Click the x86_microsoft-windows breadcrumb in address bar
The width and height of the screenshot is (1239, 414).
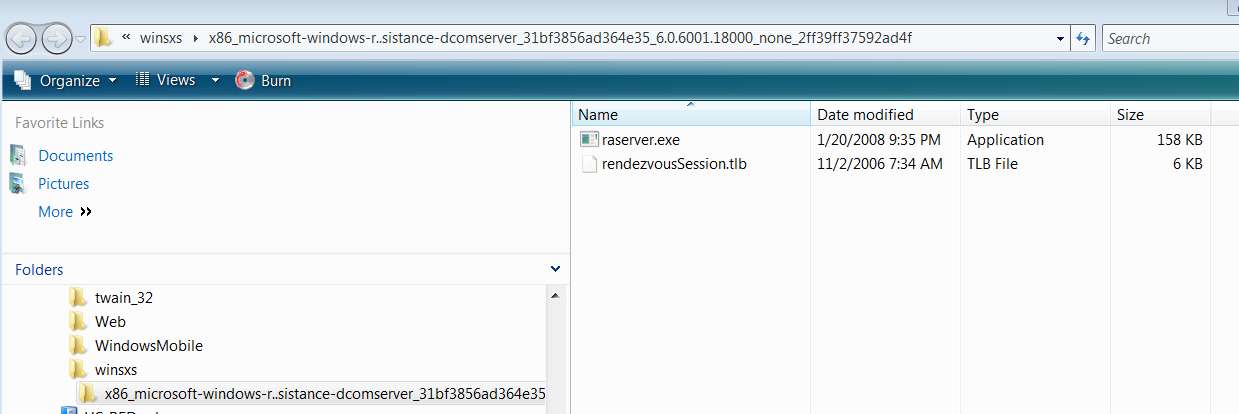click(560, 39)
